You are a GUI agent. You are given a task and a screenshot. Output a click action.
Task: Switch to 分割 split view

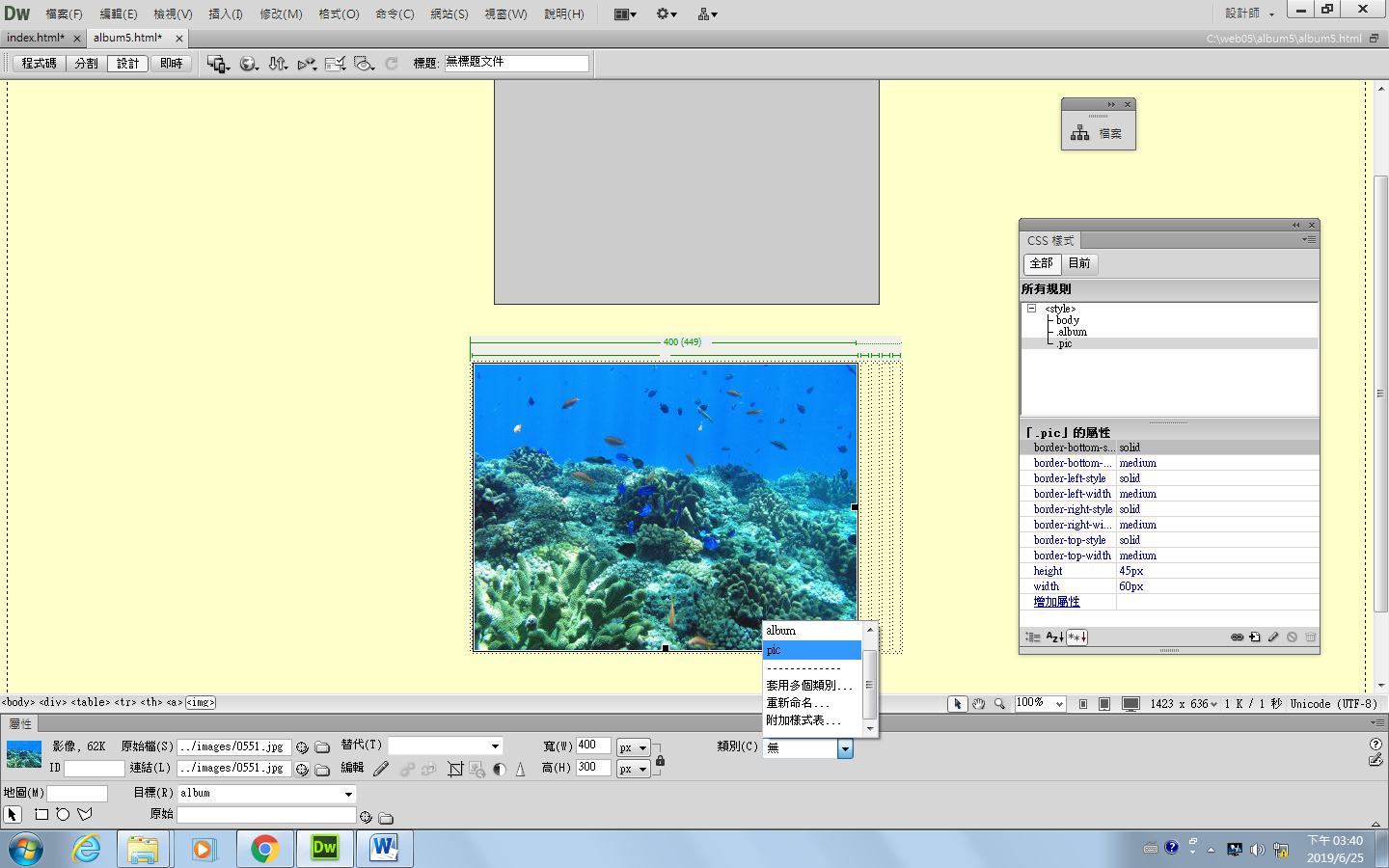click(87, 64)
